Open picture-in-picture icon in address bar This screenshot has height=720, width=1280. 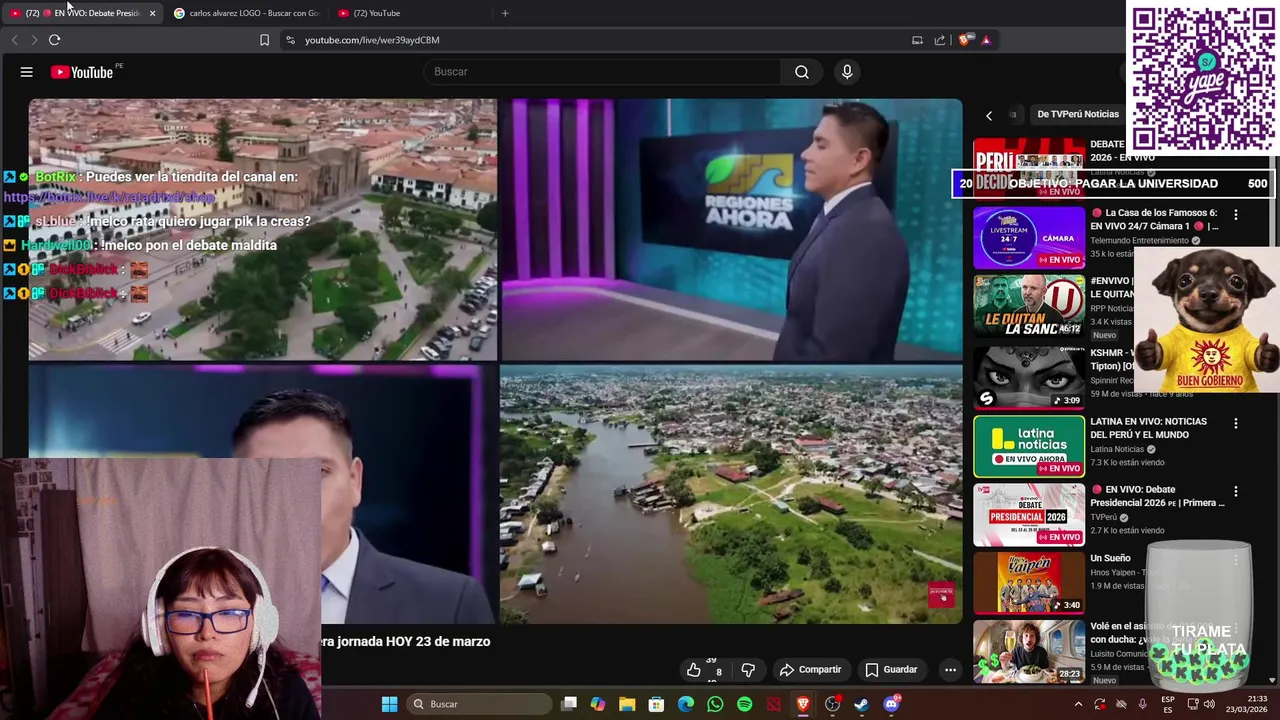pyautogui.click(x=917, y=40)
